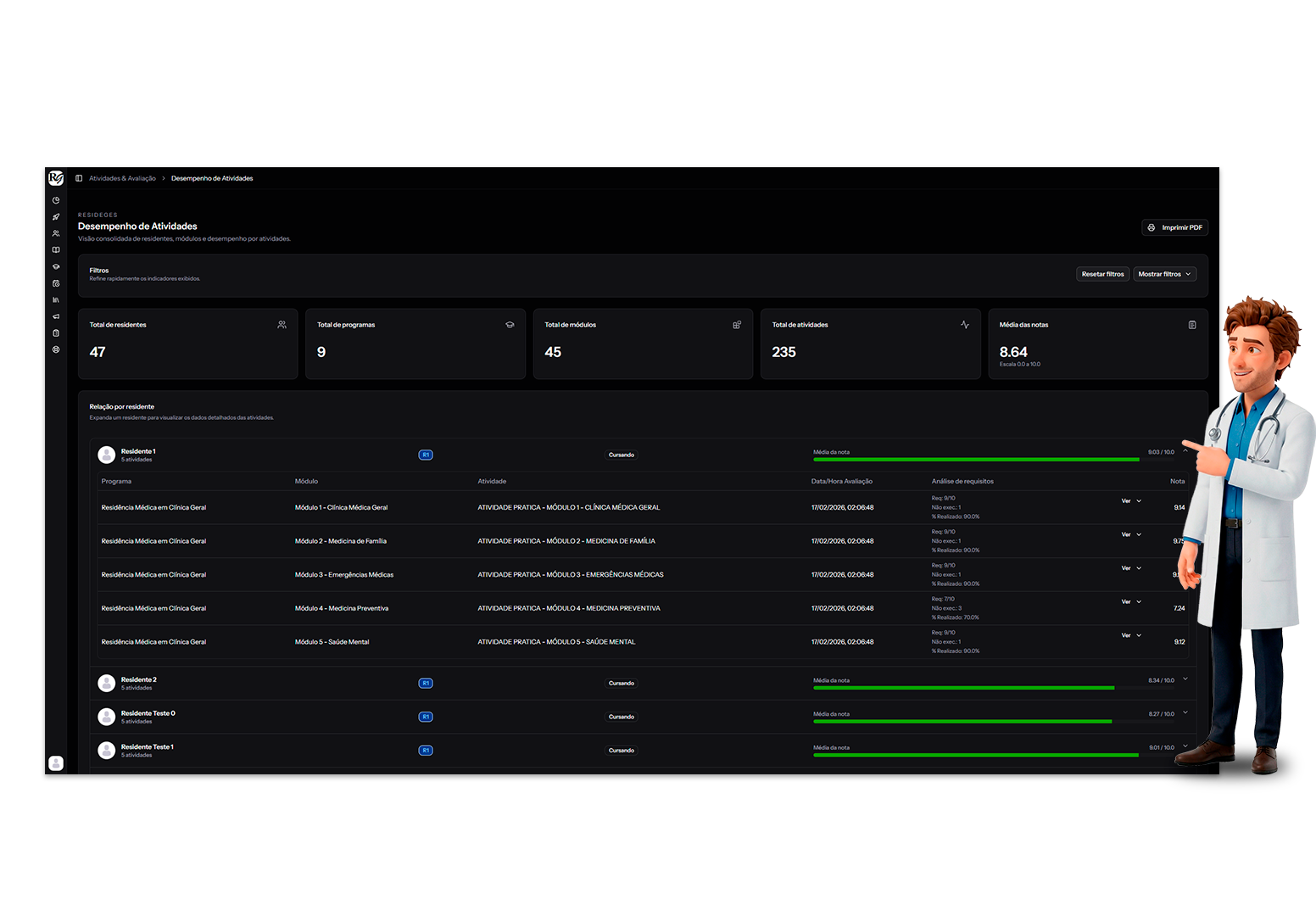Toggle the sidebar panel collapse icon
1316x916 pixels.
coord(79,179)
